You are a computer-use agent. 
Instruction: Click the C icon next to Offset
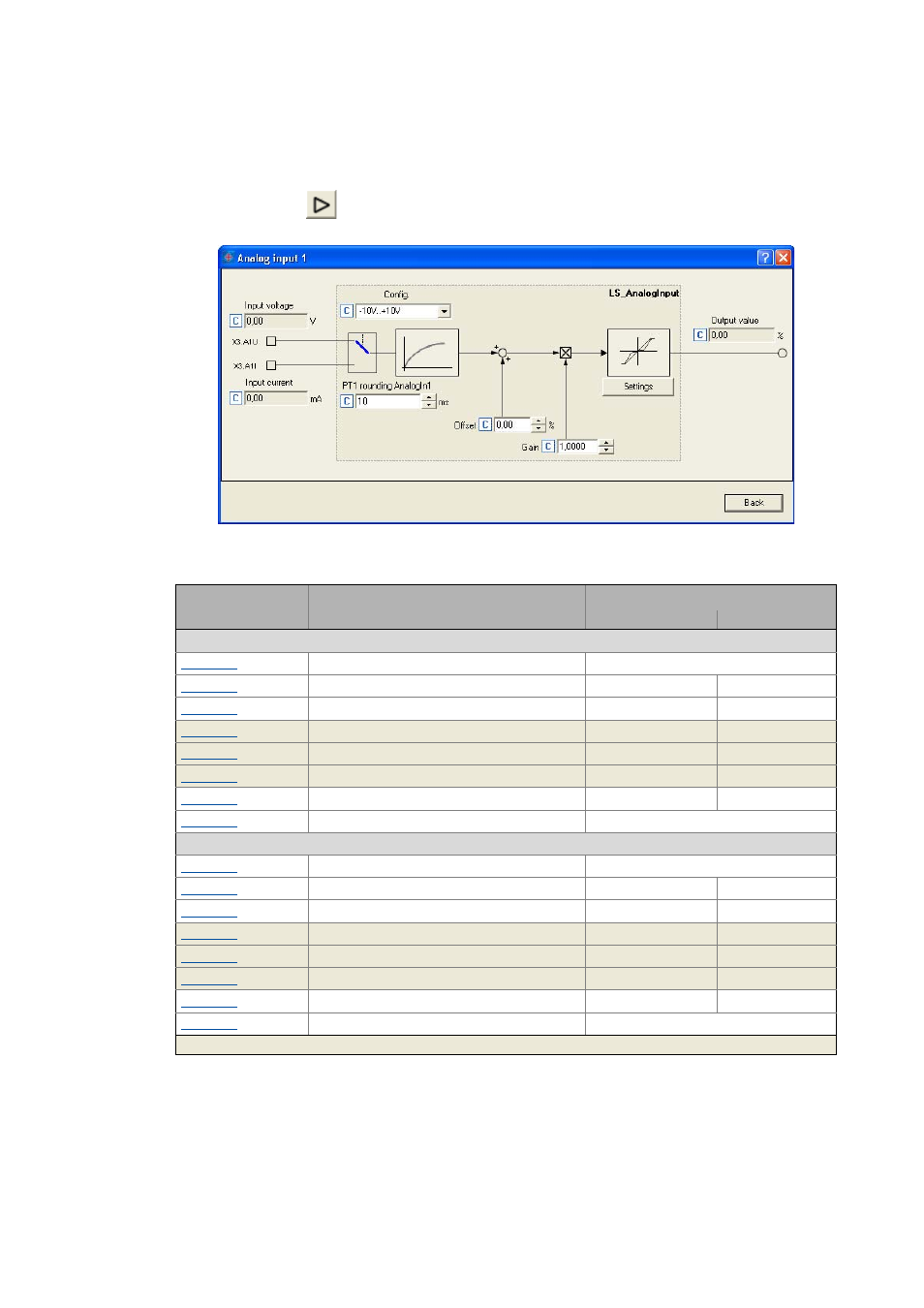tap(485, 424)
